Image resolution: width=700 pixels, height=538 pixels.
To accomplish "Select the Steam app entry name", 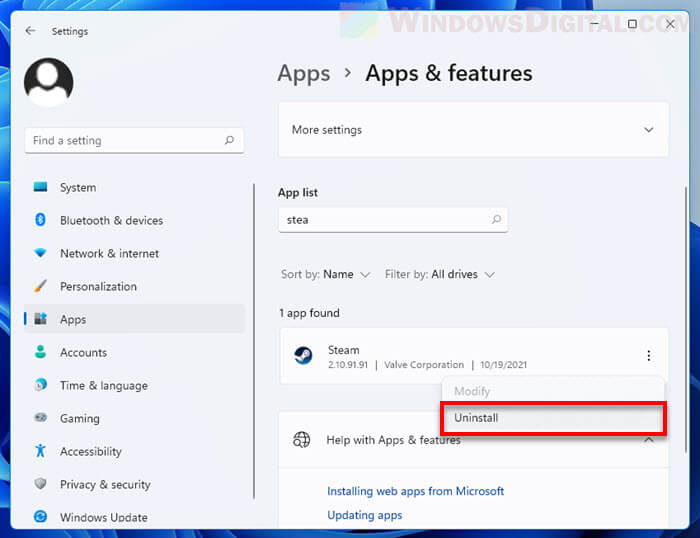I will pyautogui.click(x=344, y=350).
